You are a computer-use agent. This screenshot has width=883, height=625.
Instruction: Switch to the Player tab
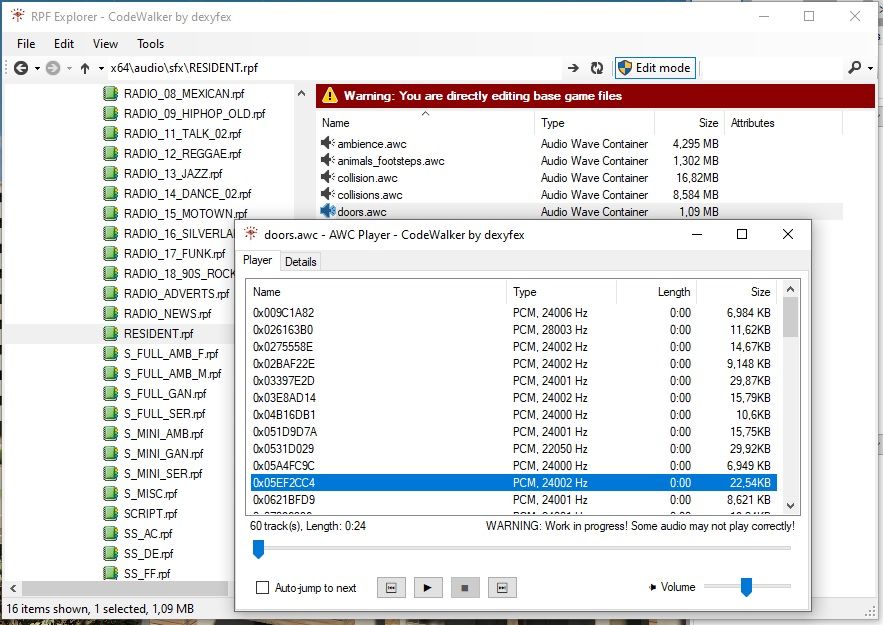pos(257,260)
